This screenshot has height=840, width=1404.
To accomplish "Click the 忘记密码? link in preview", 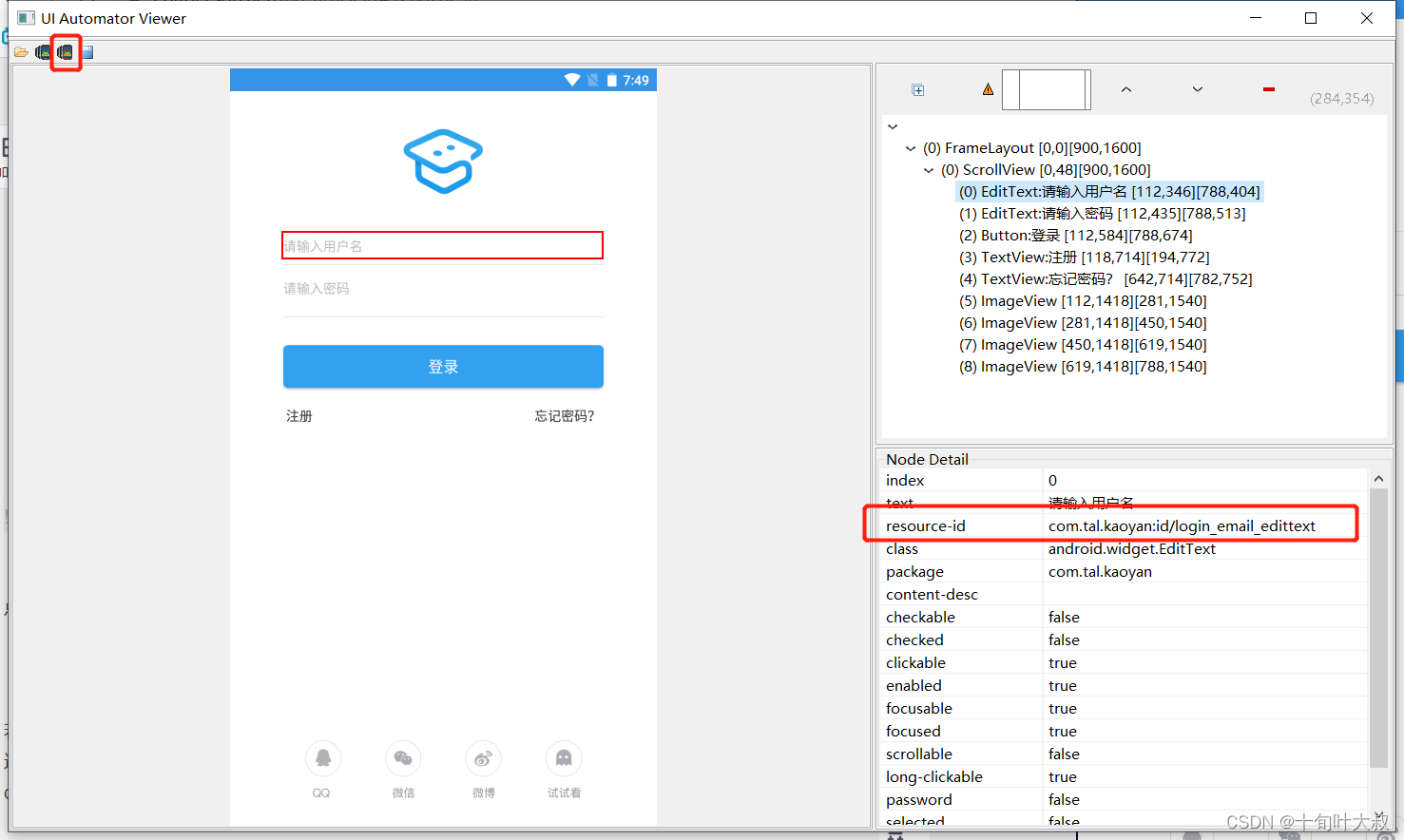I will [565, 416].
